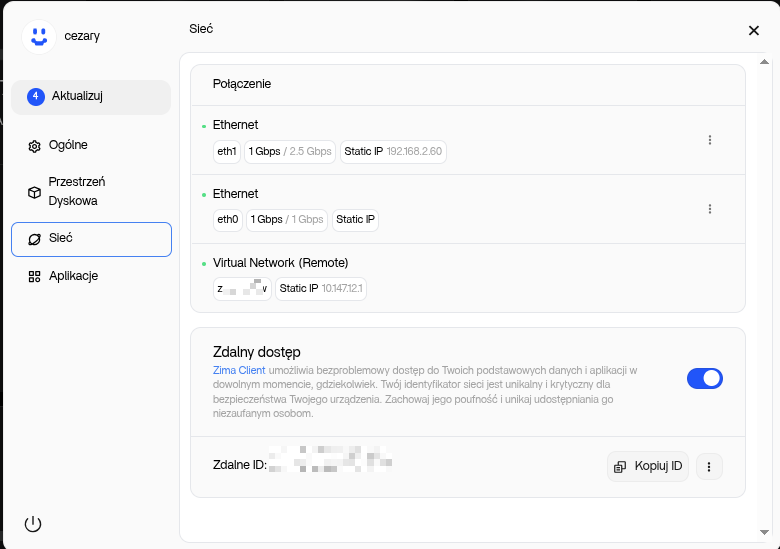Click the Sieć network icon in sidebar
Image resolution: width=780 pixels, height=549 pixels.
pos(34,239)
